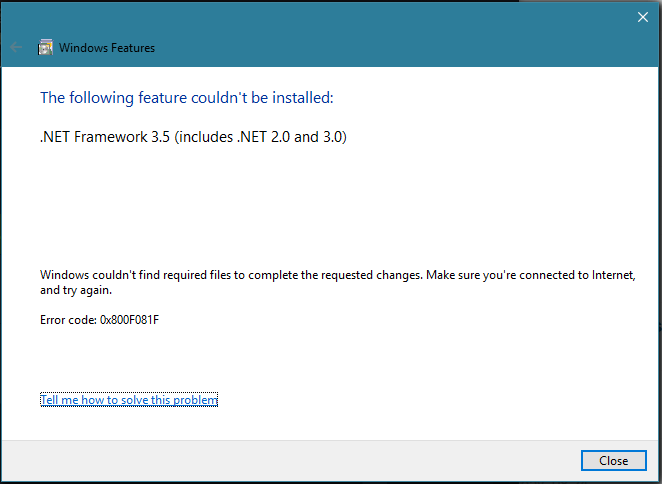Click the 'Windows couldn't find required files' message
The width and height of the screenshot is (662, 484).
[338, 282]
